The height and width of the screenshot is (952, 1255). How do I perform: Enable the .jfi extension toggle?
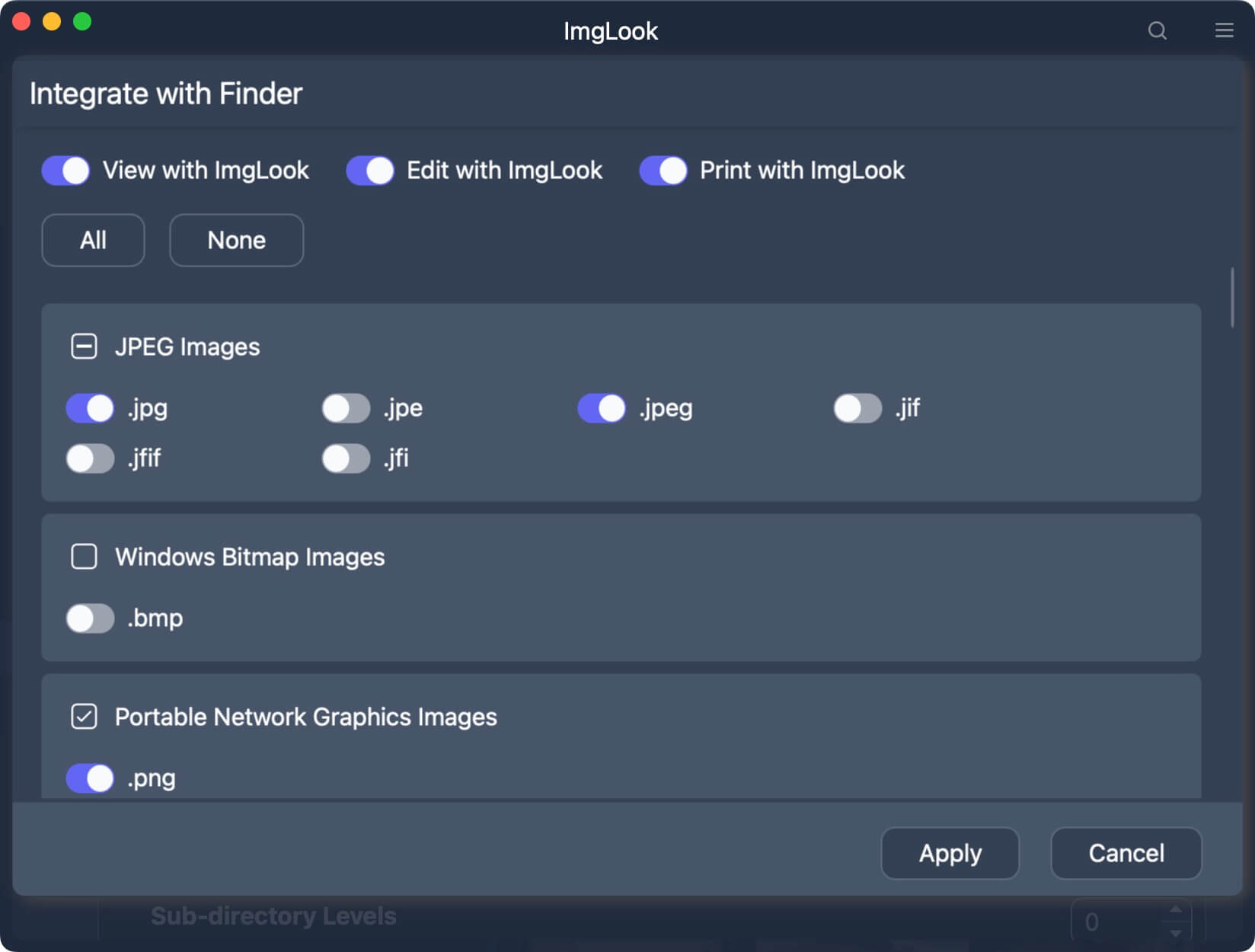coord(346,458)
